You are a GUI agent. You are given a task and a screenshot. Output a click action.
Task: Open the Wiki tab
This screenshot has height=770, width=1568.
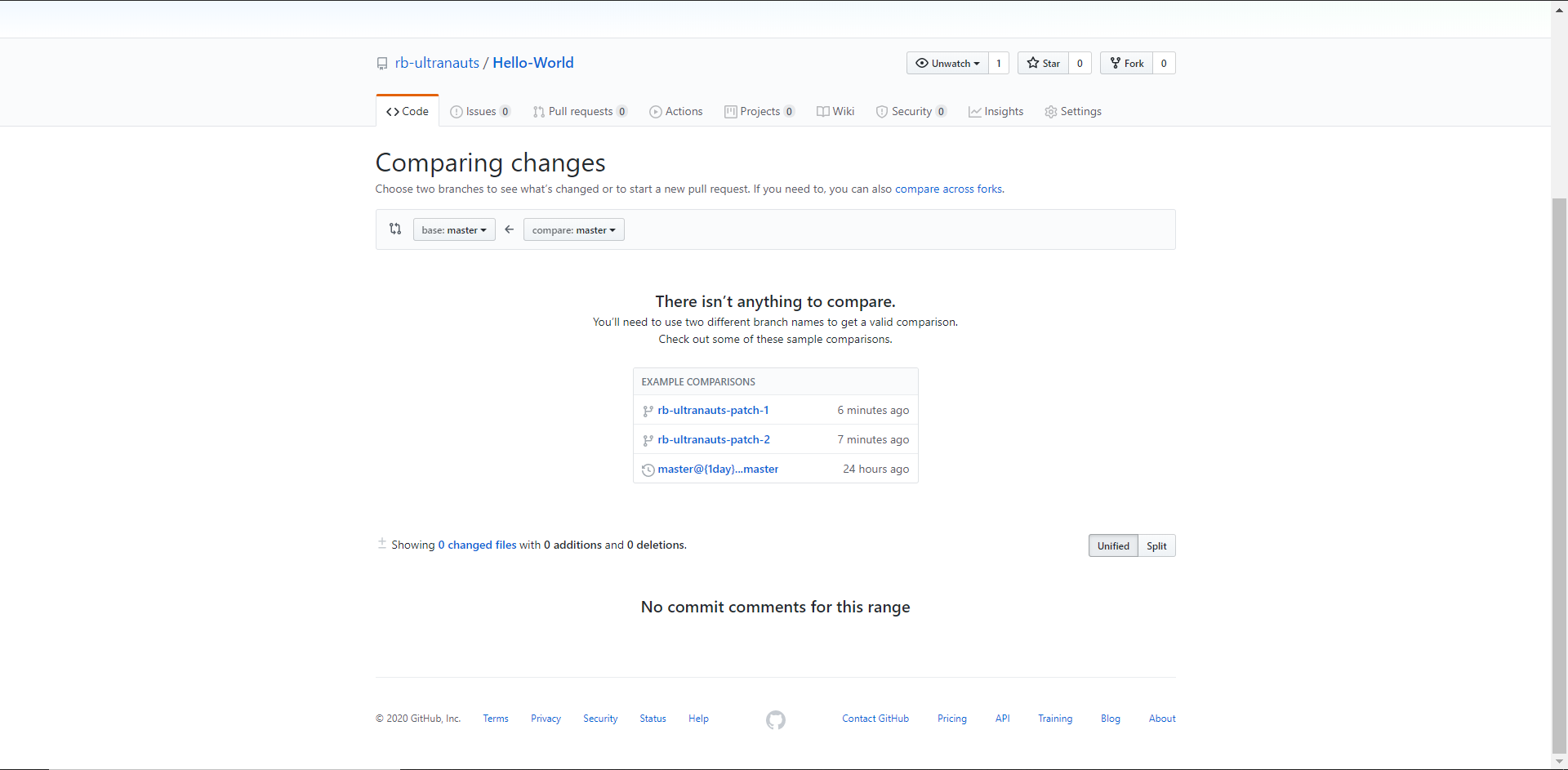[835, 111]
